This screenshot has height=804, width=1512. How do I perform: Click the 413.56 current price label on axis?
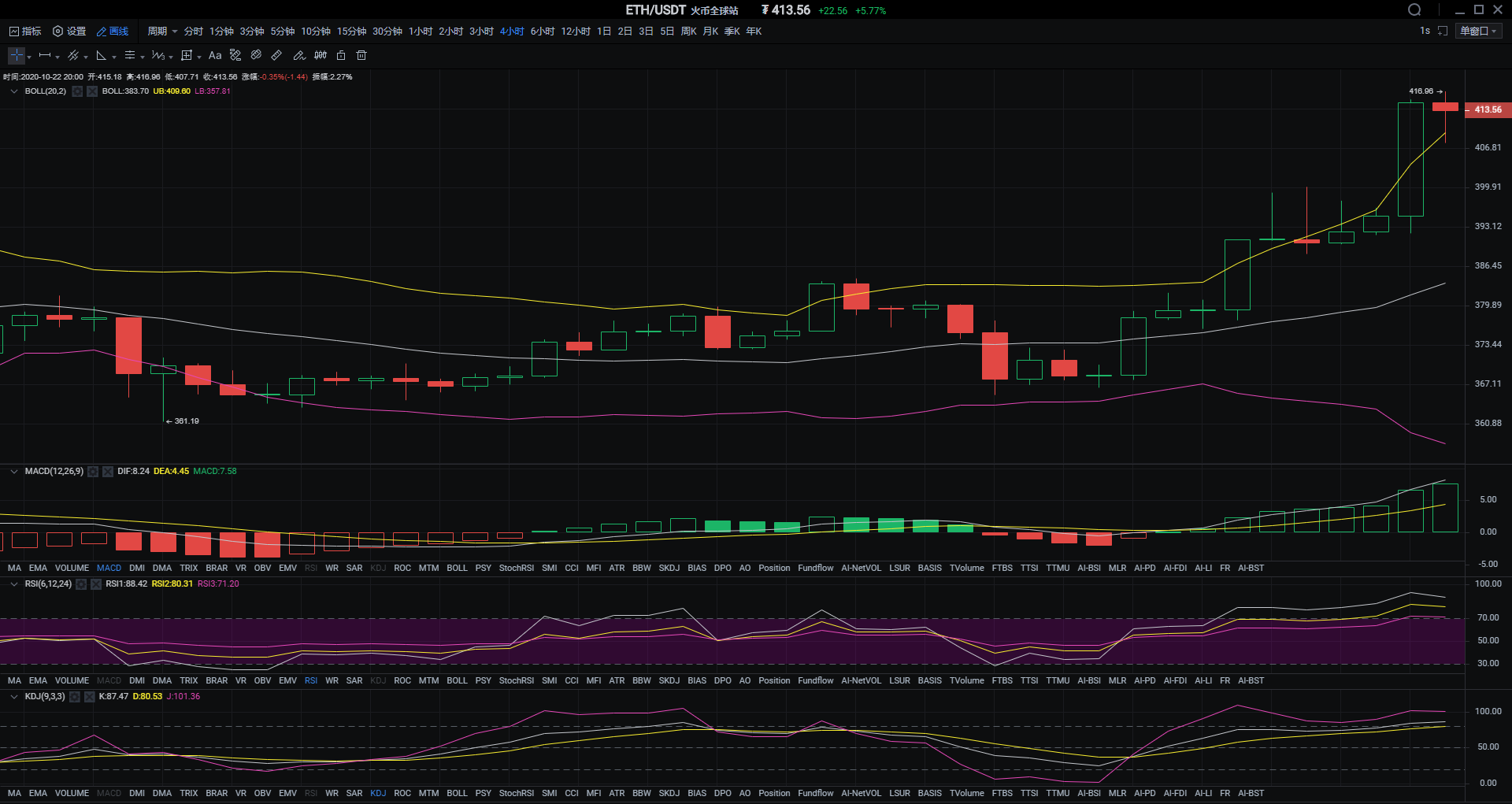click(x=1488, y=109)
